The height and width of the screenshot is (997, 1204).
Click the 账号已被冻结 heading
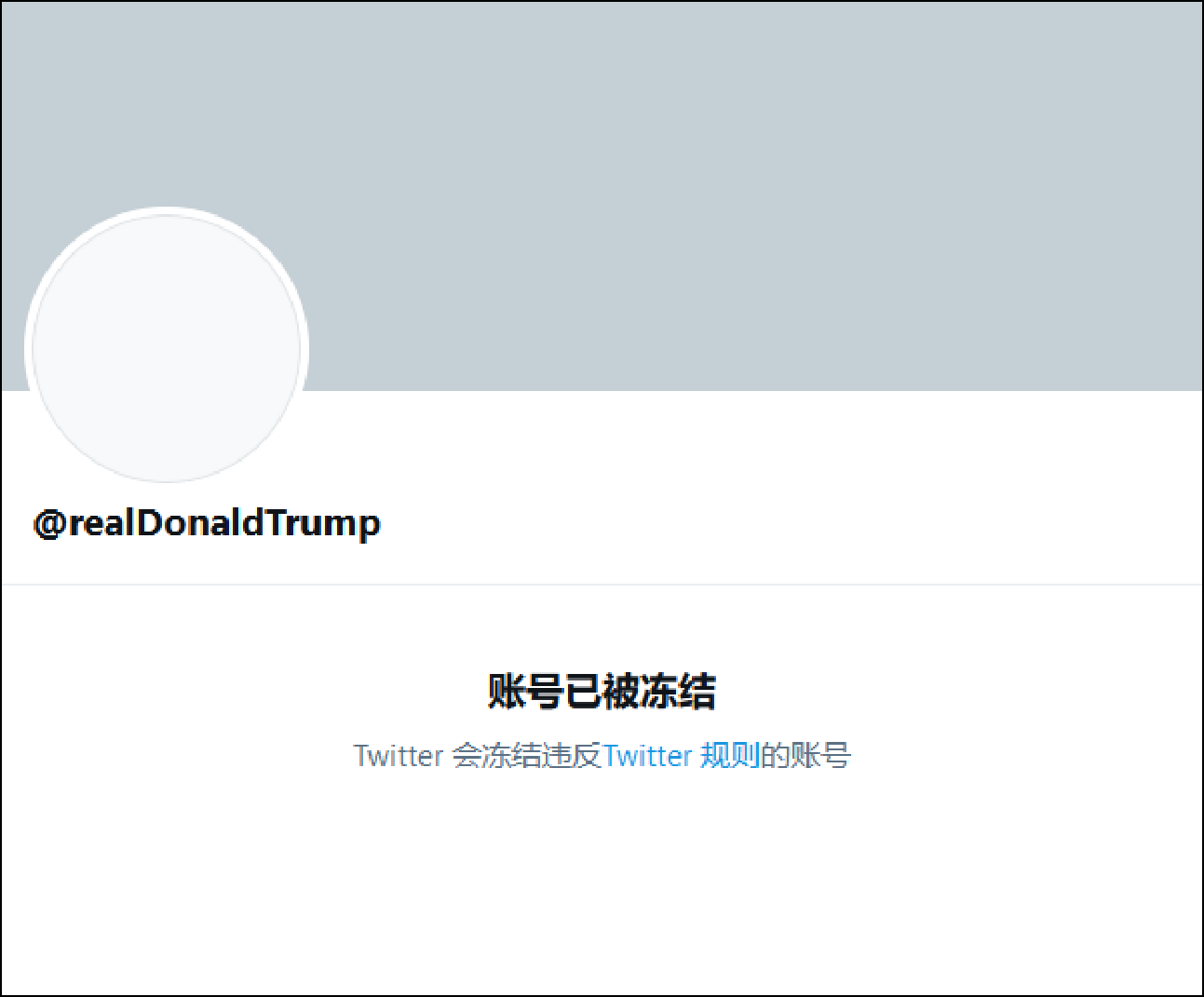click(602, 692)
